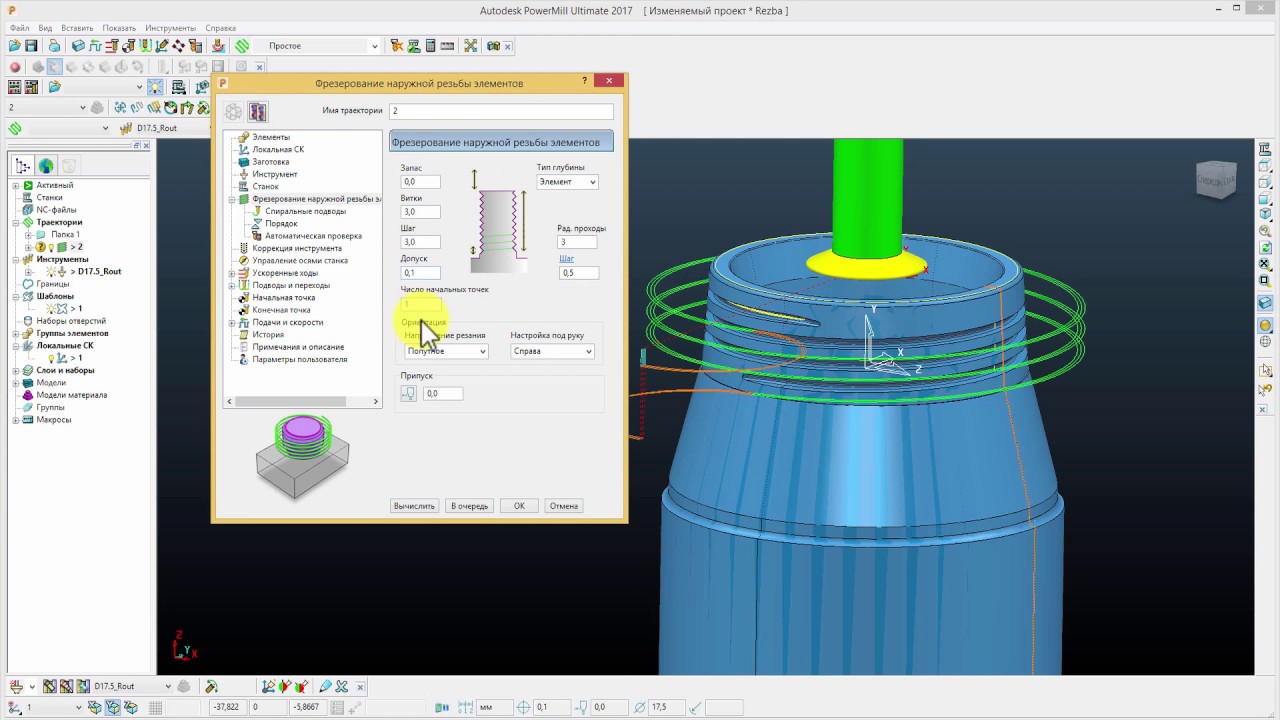Select Начальная точка in the dialog tree

click(x=283, y=298)
